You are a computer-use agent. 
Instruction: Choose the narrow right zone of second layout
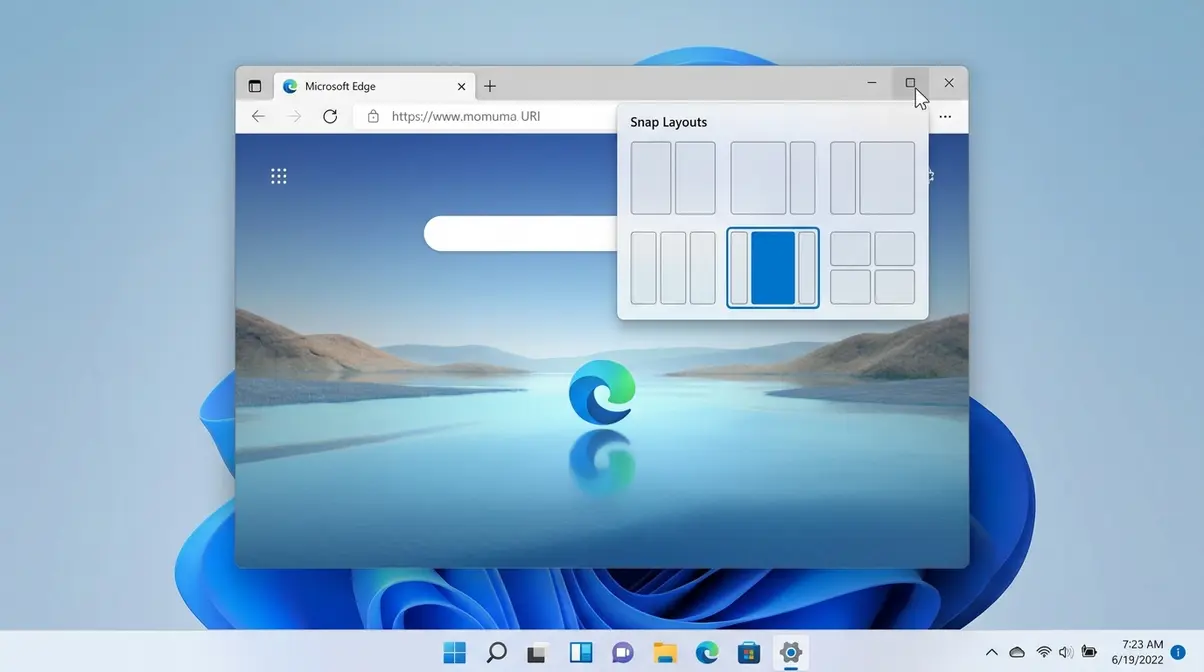point(803,178)
